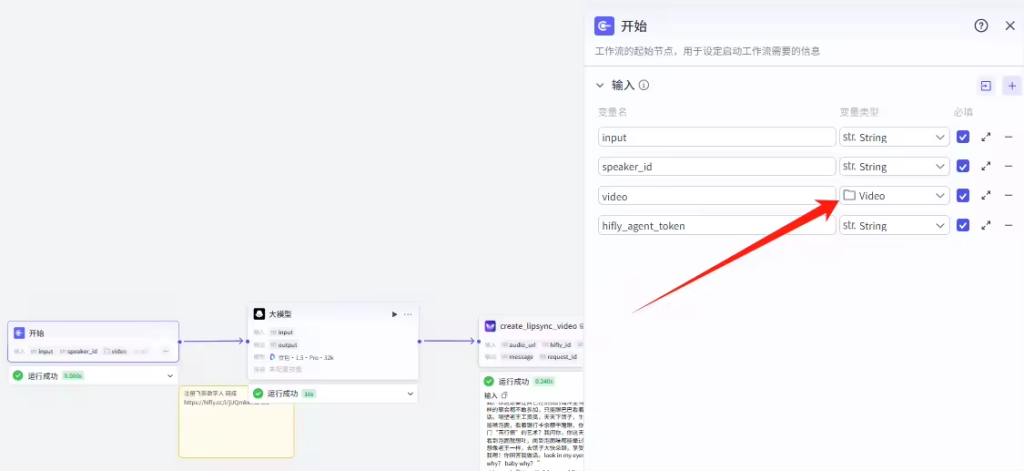Open the type dropdown for speaker_id
The height and width of the screenshot is (471, 1024).
pyautogui.click(x=894, y=167)
